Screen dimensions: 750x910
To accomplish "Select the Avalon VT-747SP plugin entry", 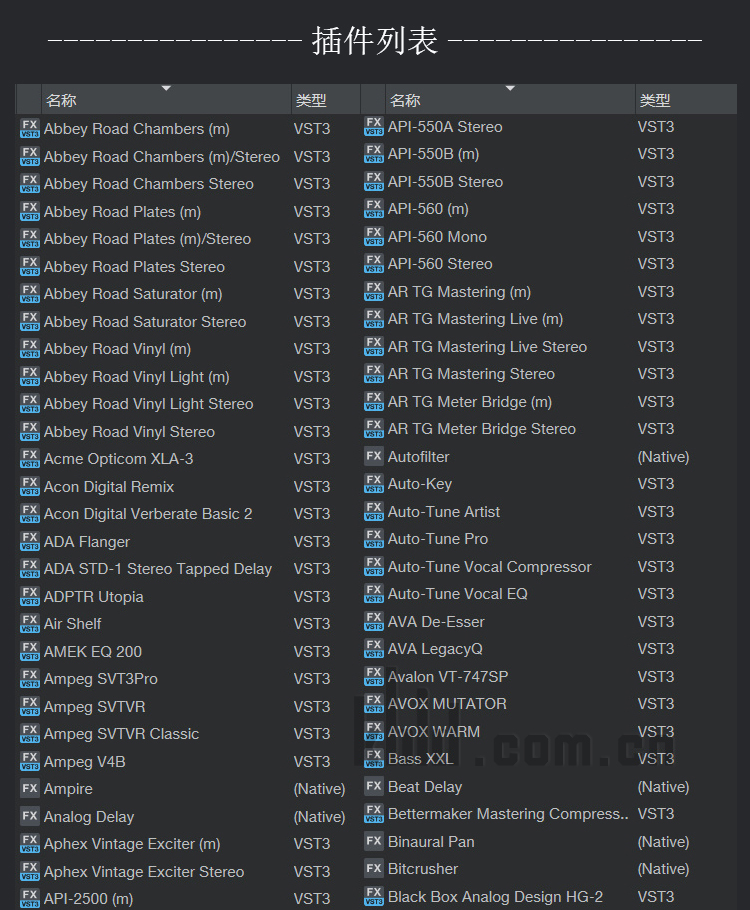I will [447, 677].
